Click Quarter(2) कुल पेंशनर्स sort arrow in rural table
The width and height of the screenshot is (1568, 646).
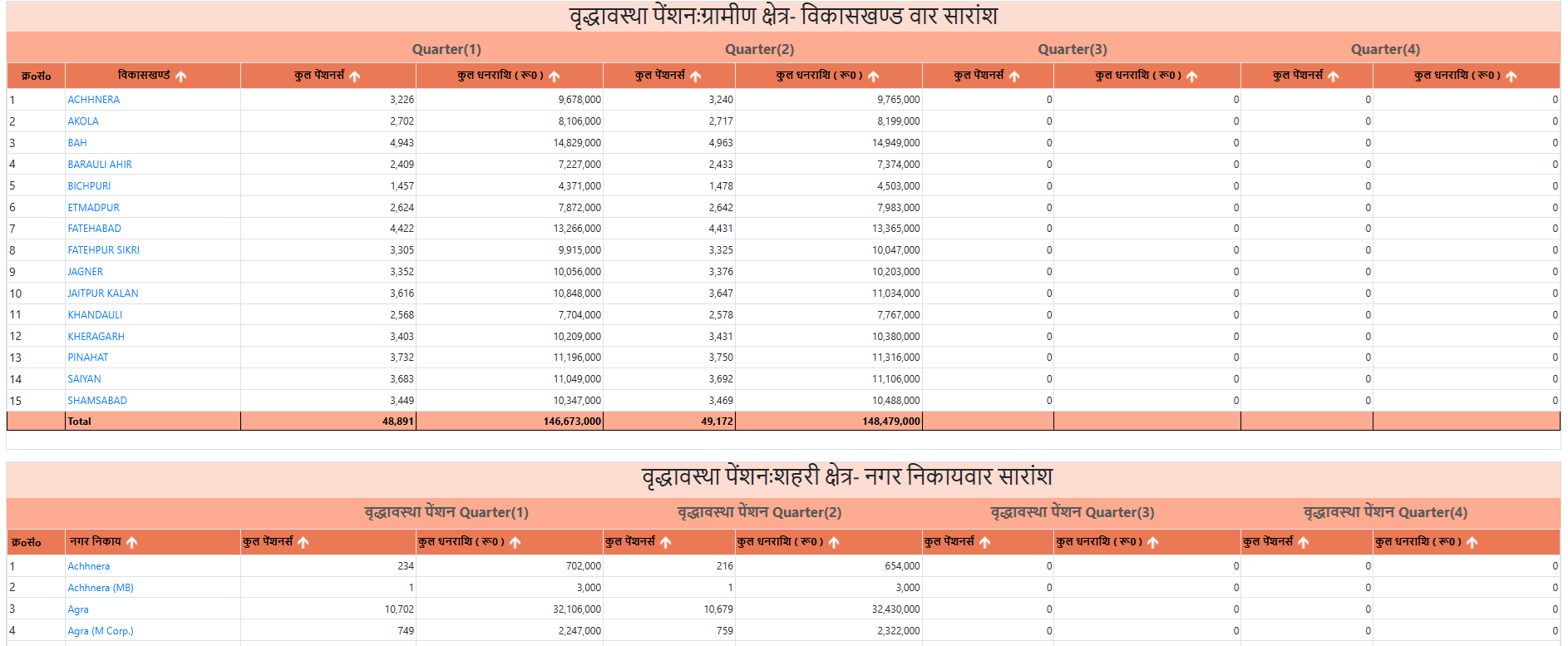(696, 76)
